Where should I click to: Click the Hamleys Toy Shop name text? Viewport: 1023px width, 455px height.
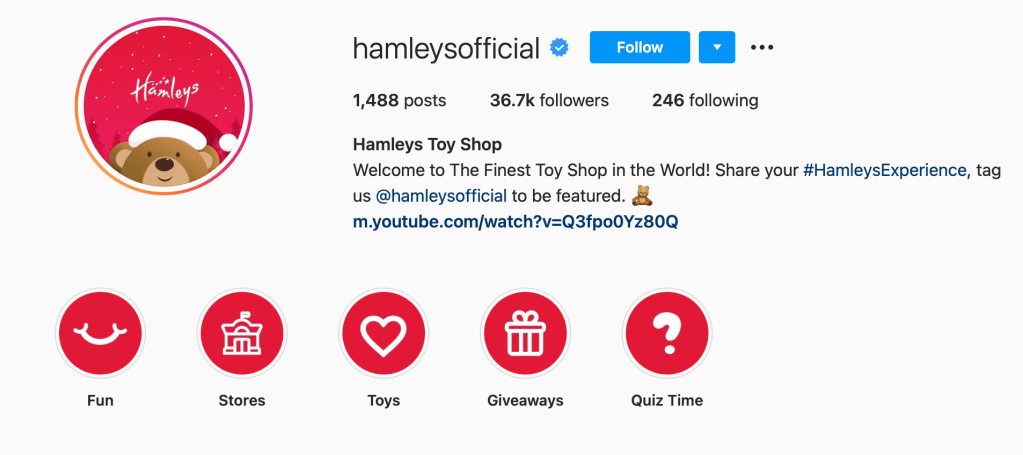coord(427,144)
